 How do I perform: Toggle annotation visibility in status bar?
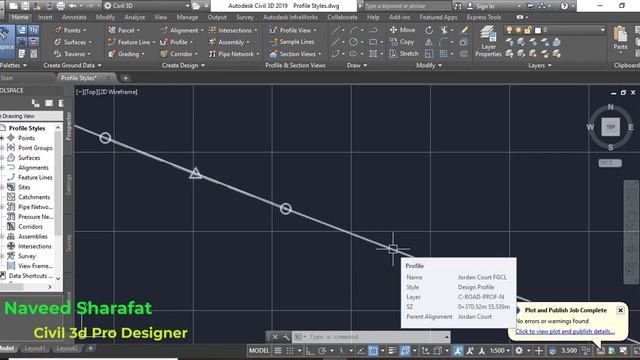pyautogui.click(x=458, y=351)
